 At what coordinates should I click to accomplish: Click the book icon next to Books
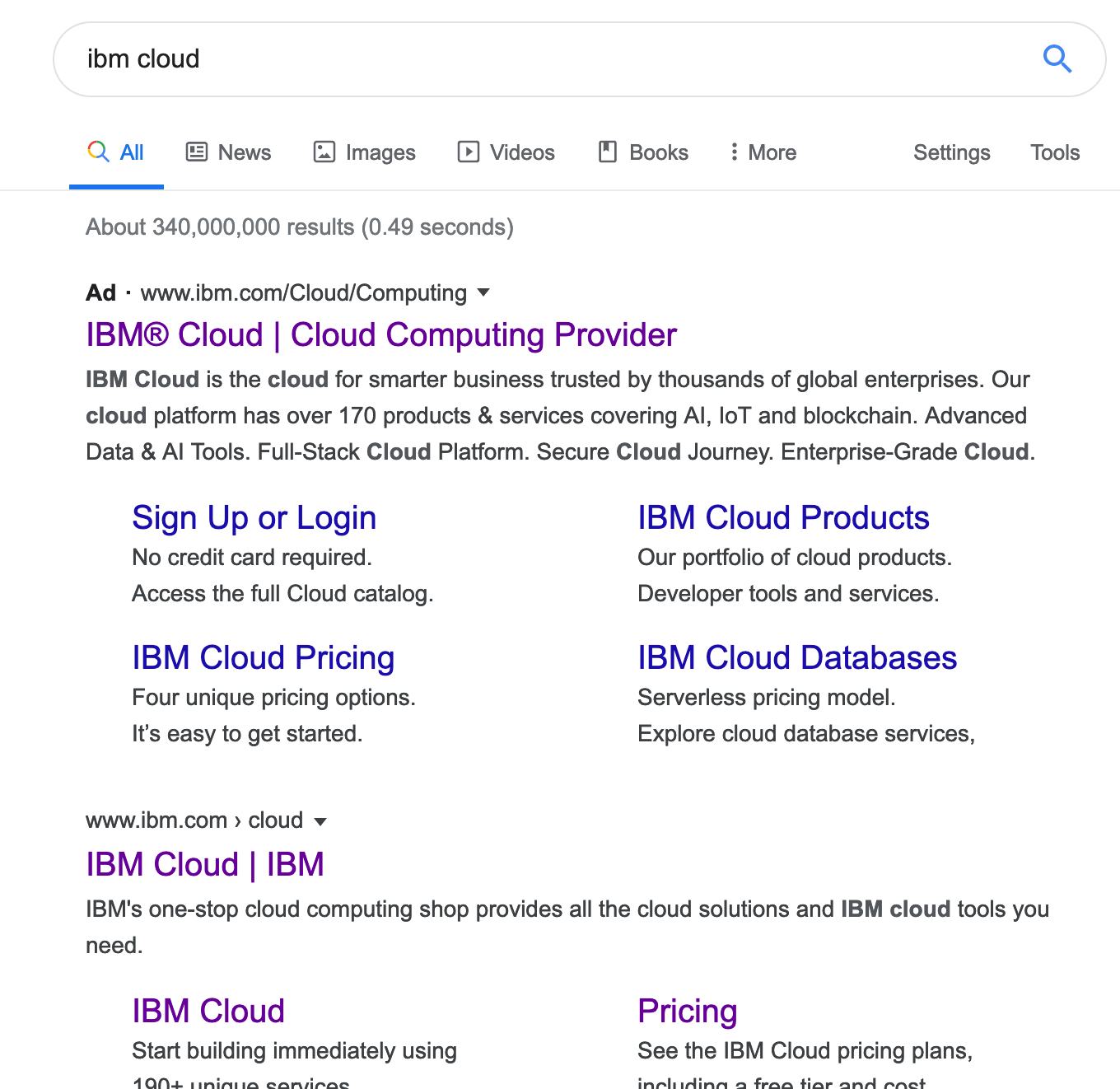[x=608, y=152]
